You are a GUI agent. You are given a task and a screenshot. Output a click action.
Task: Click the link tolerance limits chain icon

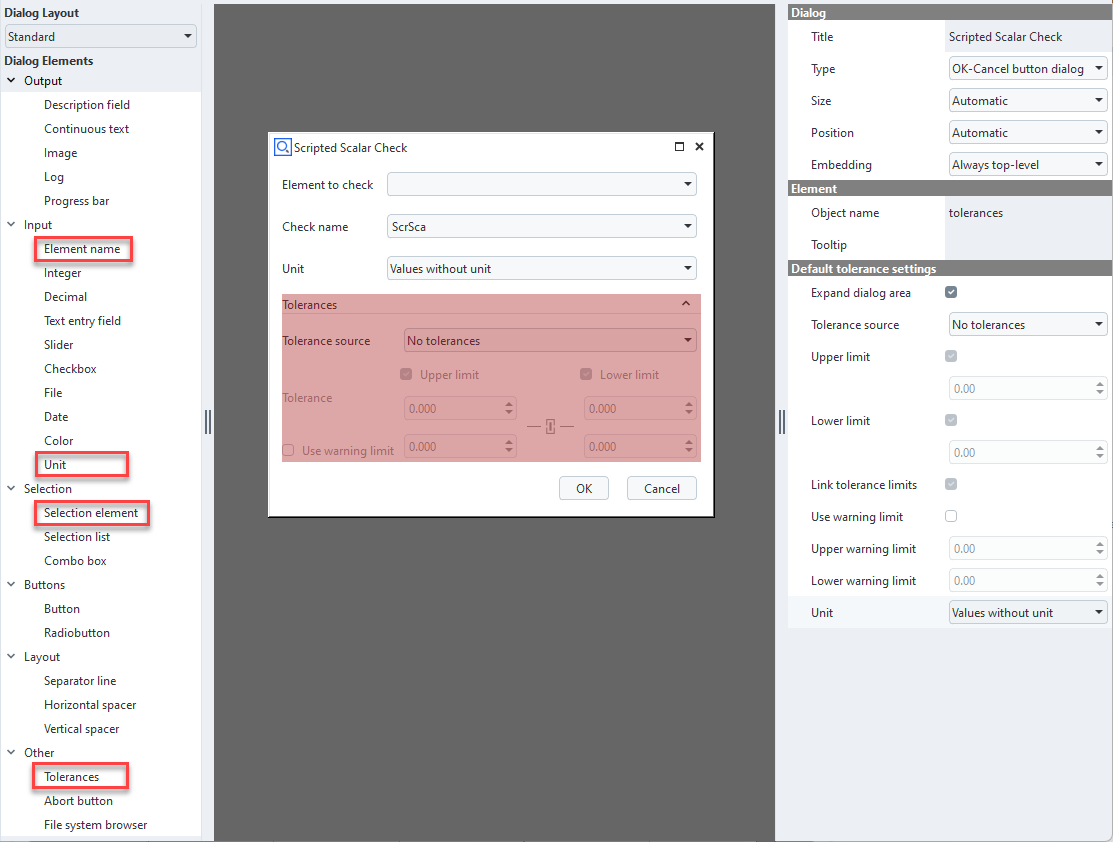[x=550, y=428]
